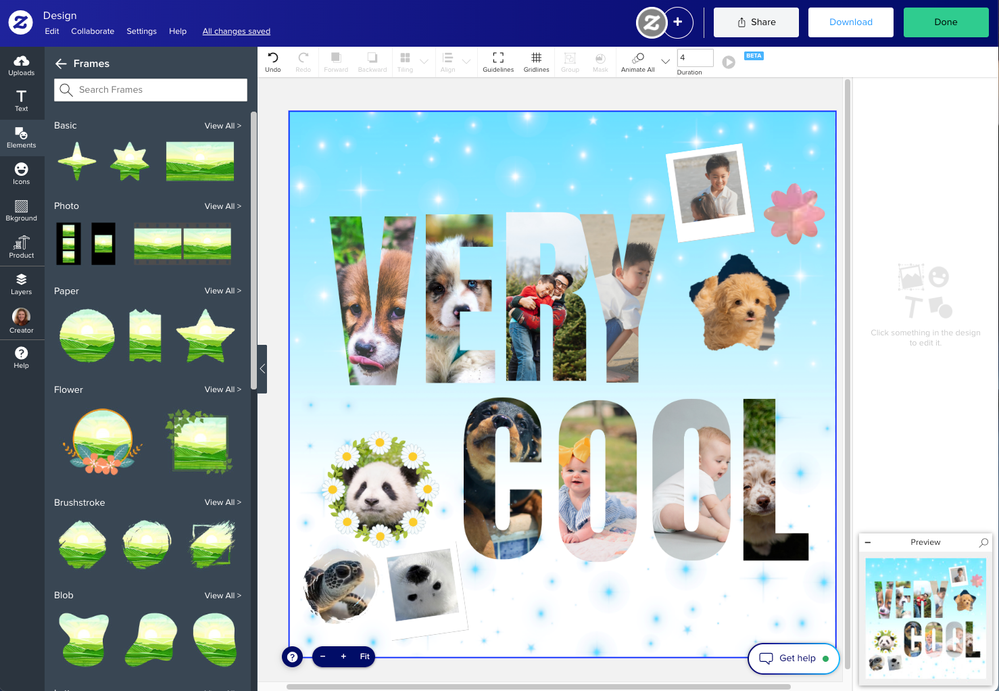This screenshot has height=691, width=999.
Task: View All Blob frames
Action: pyautogui.click(x=222, y=595)
